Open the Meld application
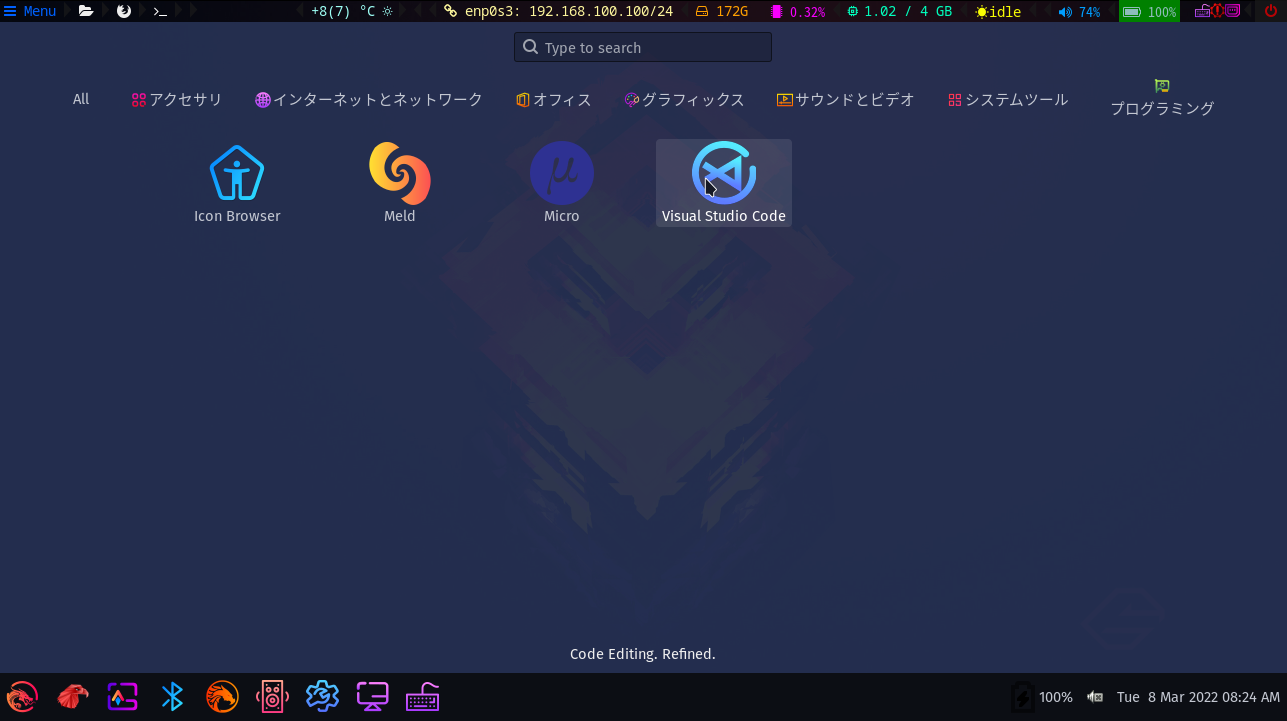Screen dimensions: 1287x721 tap(399, 182)
